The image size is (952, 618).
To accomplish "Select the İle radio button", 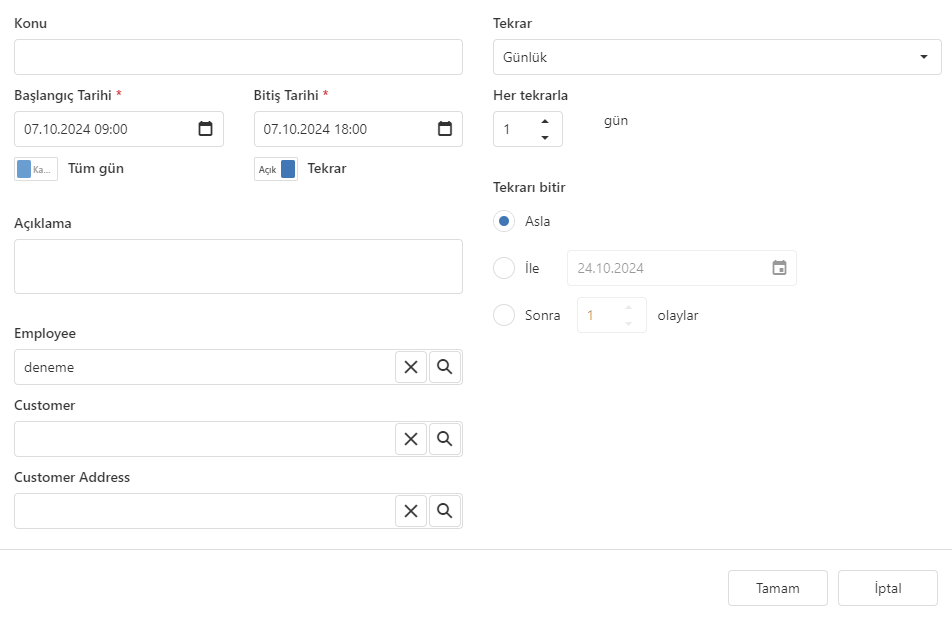I will point(504,268).
